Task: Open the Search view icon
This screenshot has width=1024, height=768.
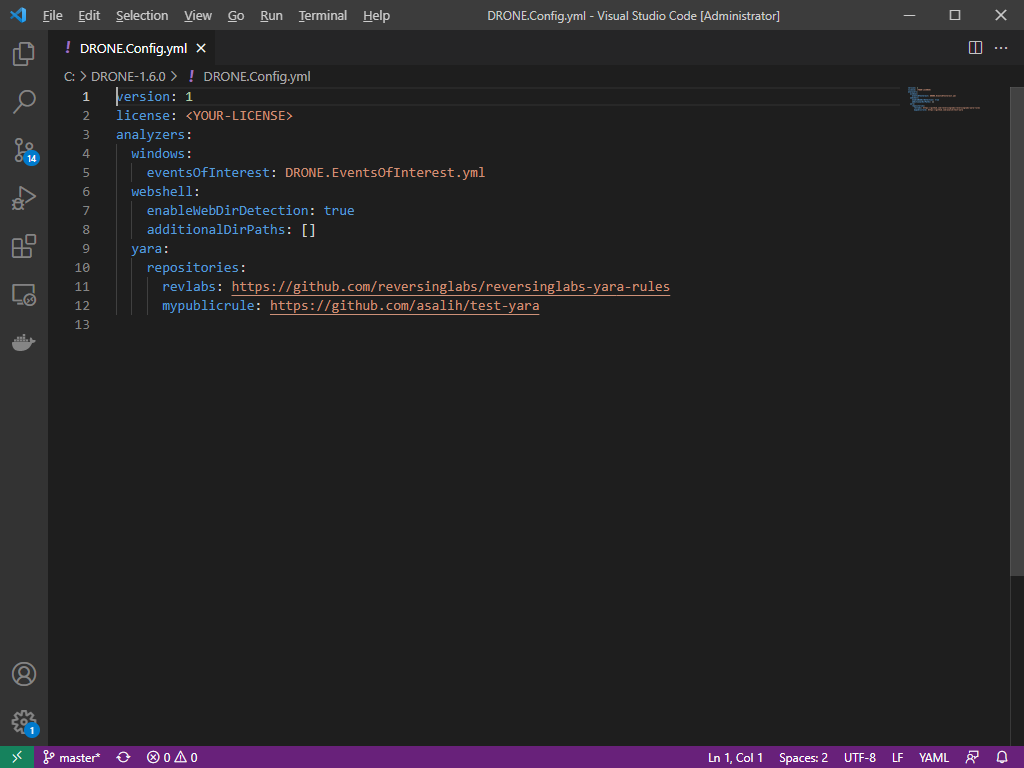Action: click(24, 101)
